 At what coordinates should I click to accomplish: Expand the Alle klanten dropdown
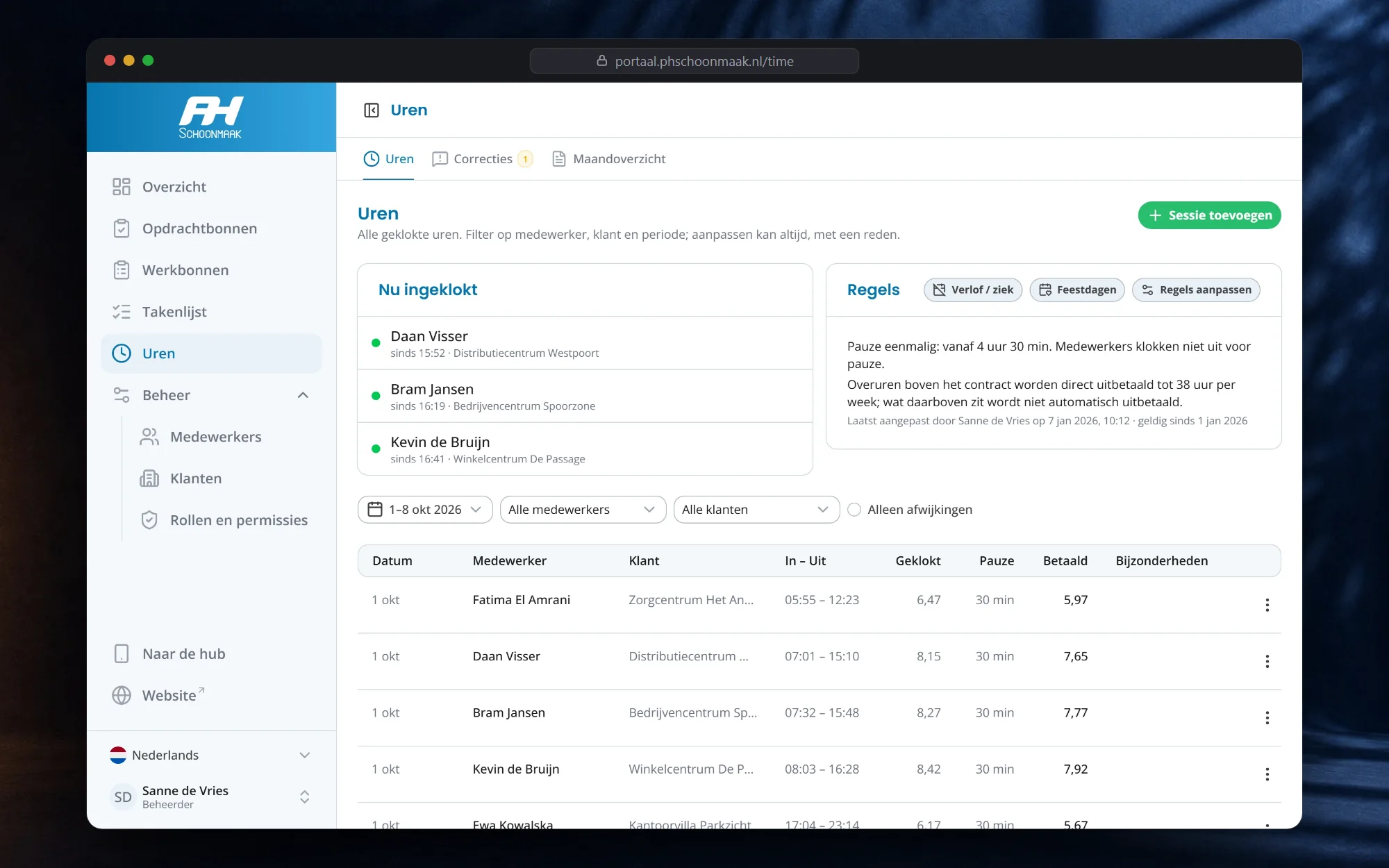756,510
